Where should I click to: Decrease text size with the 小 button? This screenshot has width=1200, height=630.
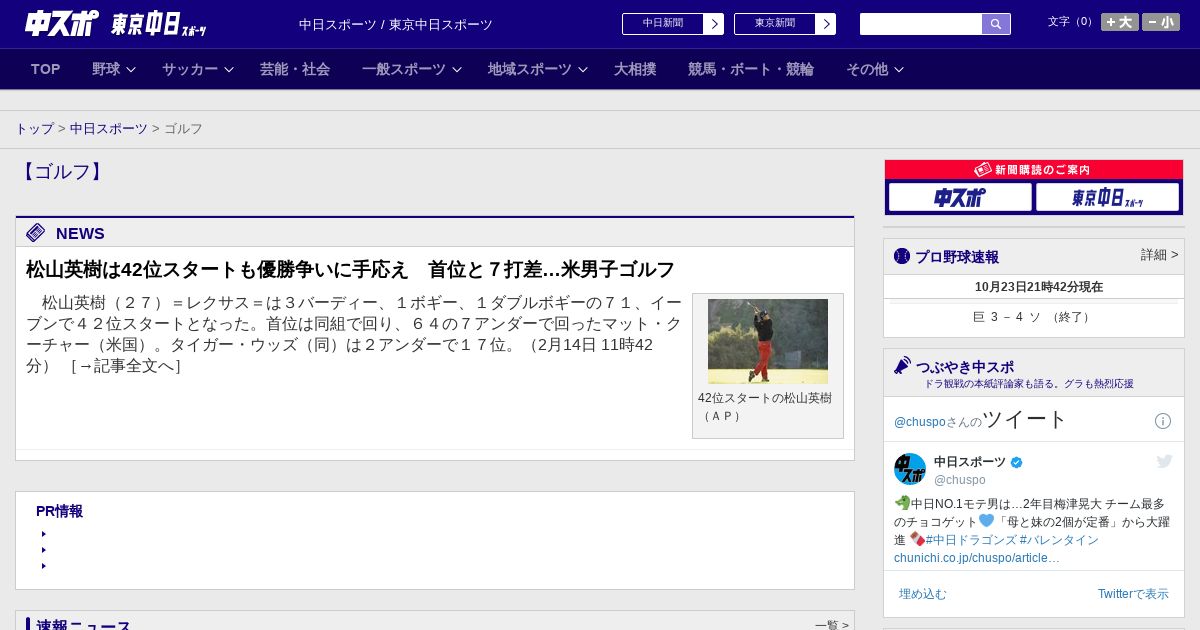(1161, 22)
